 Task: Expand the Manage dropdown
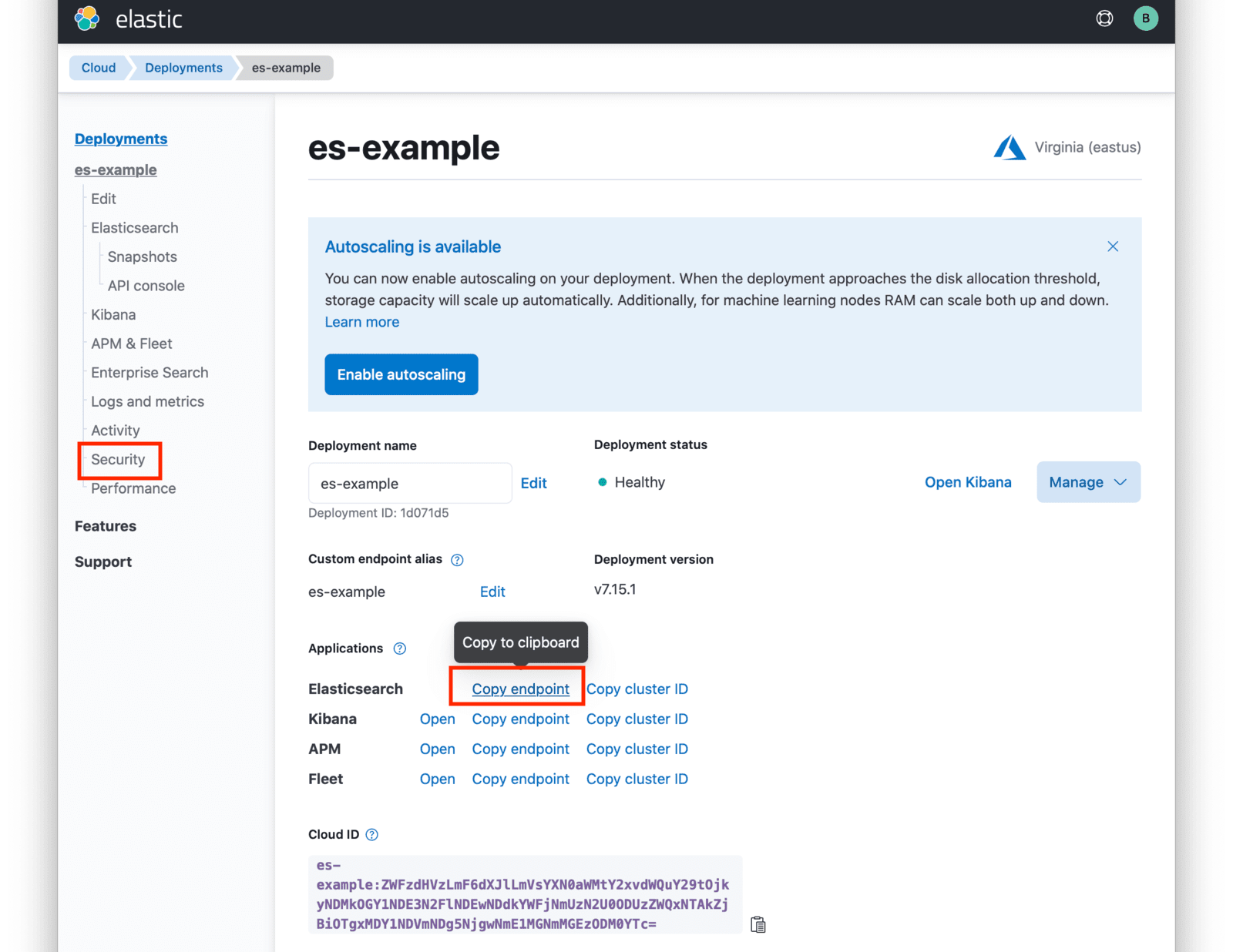point(1088,482)
